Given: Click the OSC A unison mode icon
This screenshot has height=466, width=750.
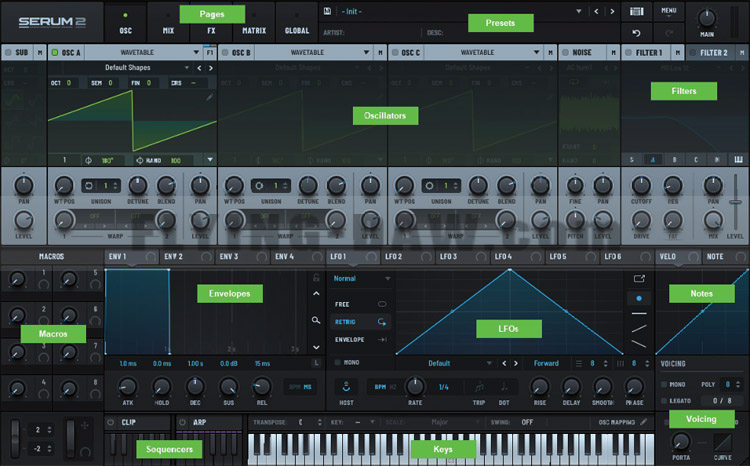Looking at the screenshot, I should 89,186.
